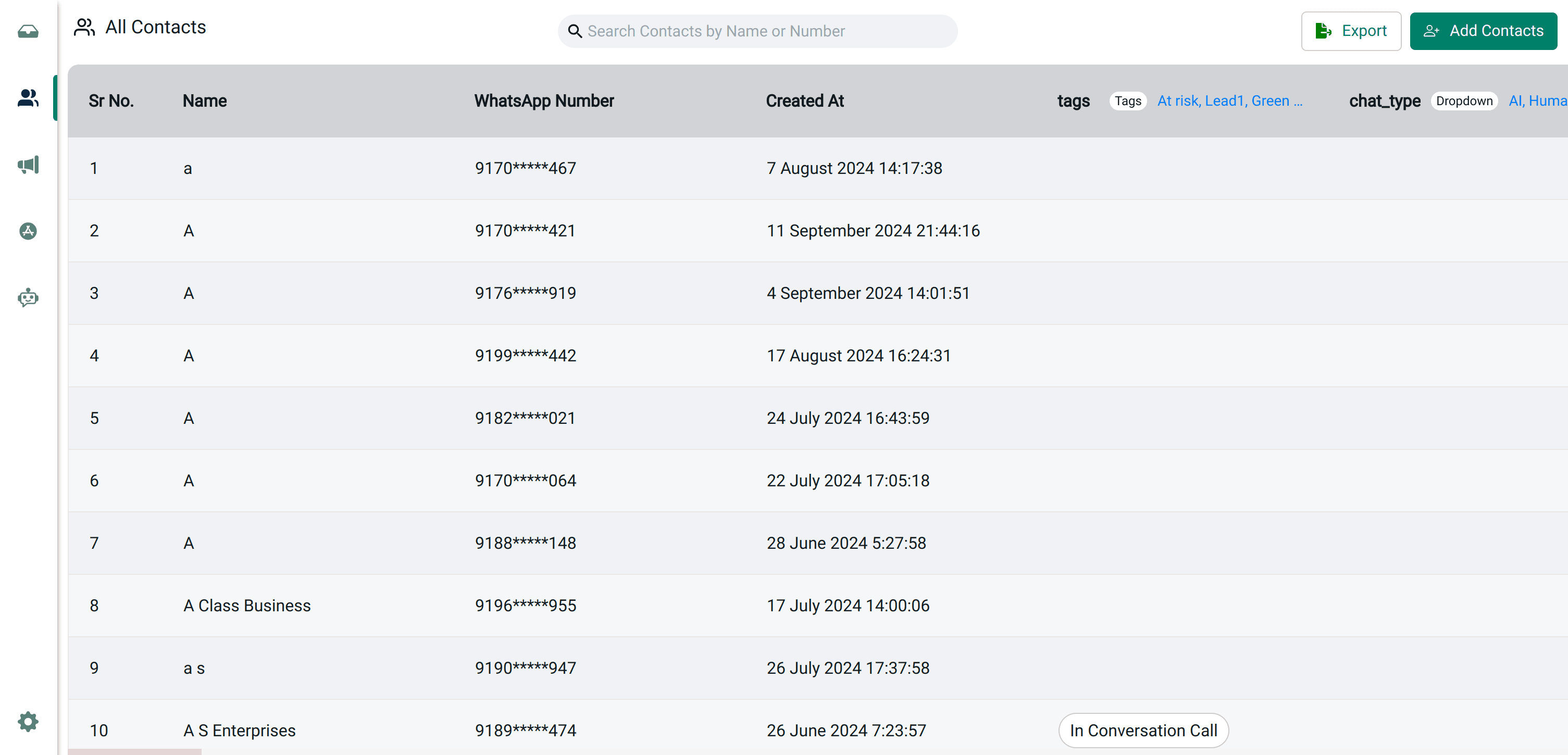Image resolution: width=1568 pixels, height=755 pixels.
Task: Open settings gear icon in sidebar
Action: (28, 722)
